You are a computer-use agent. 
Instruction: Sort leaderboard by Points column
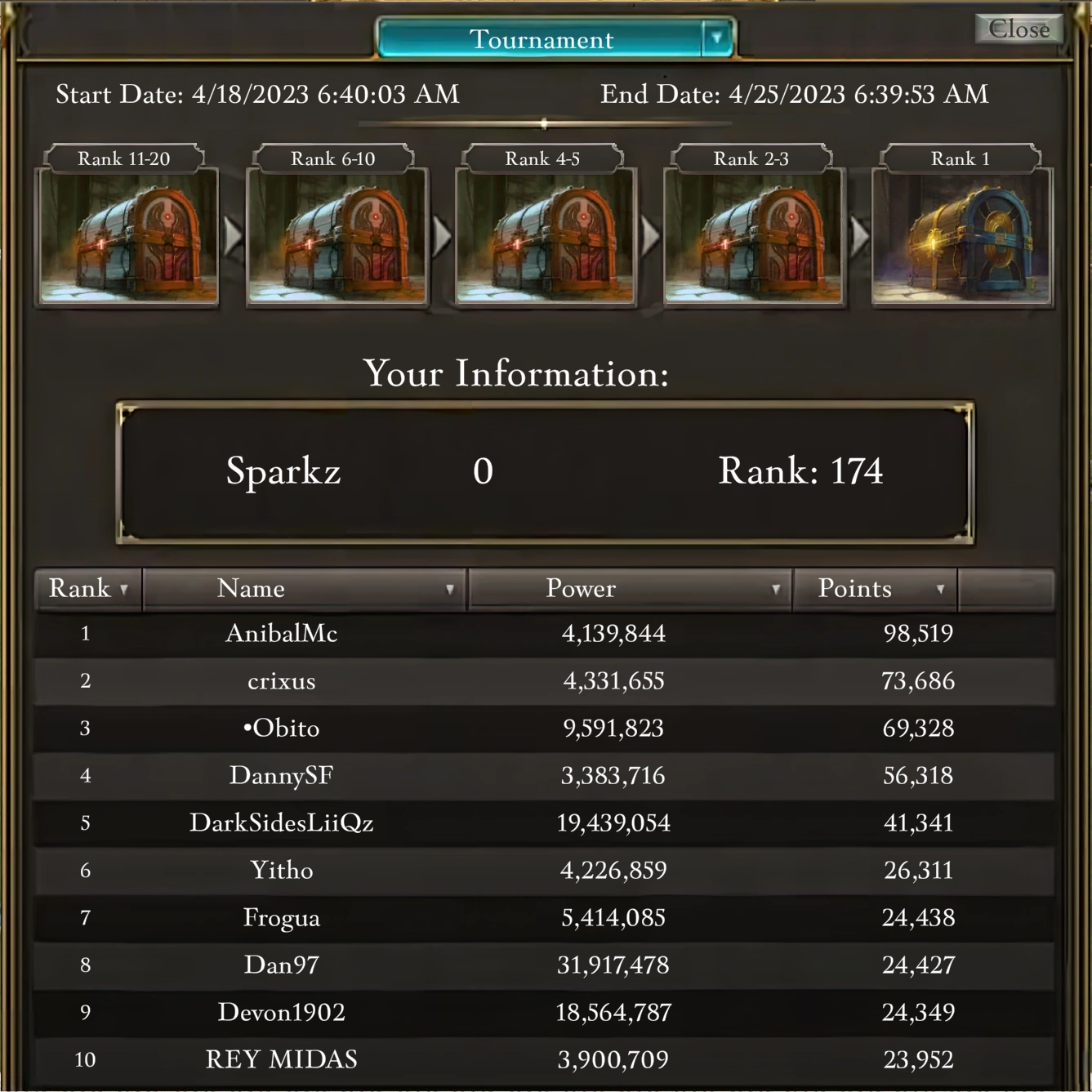coord(875,589)
